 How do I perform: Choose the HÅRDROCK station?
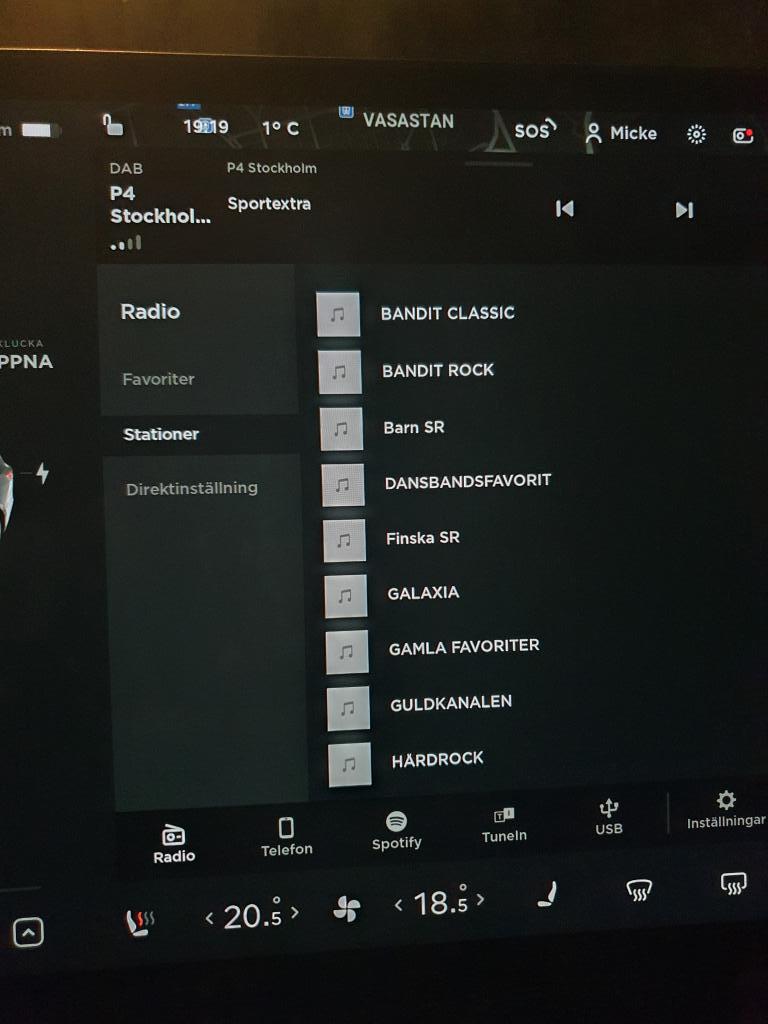(437, 760)
